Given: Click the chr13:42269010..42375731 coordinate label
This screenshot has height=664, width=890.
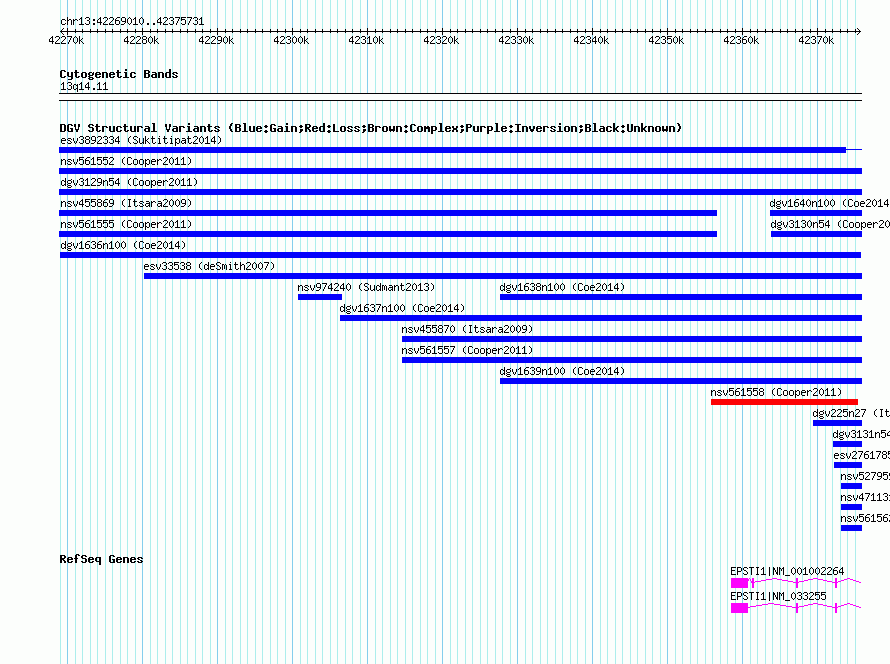Looking at the screenshot, I should (132, 21).
